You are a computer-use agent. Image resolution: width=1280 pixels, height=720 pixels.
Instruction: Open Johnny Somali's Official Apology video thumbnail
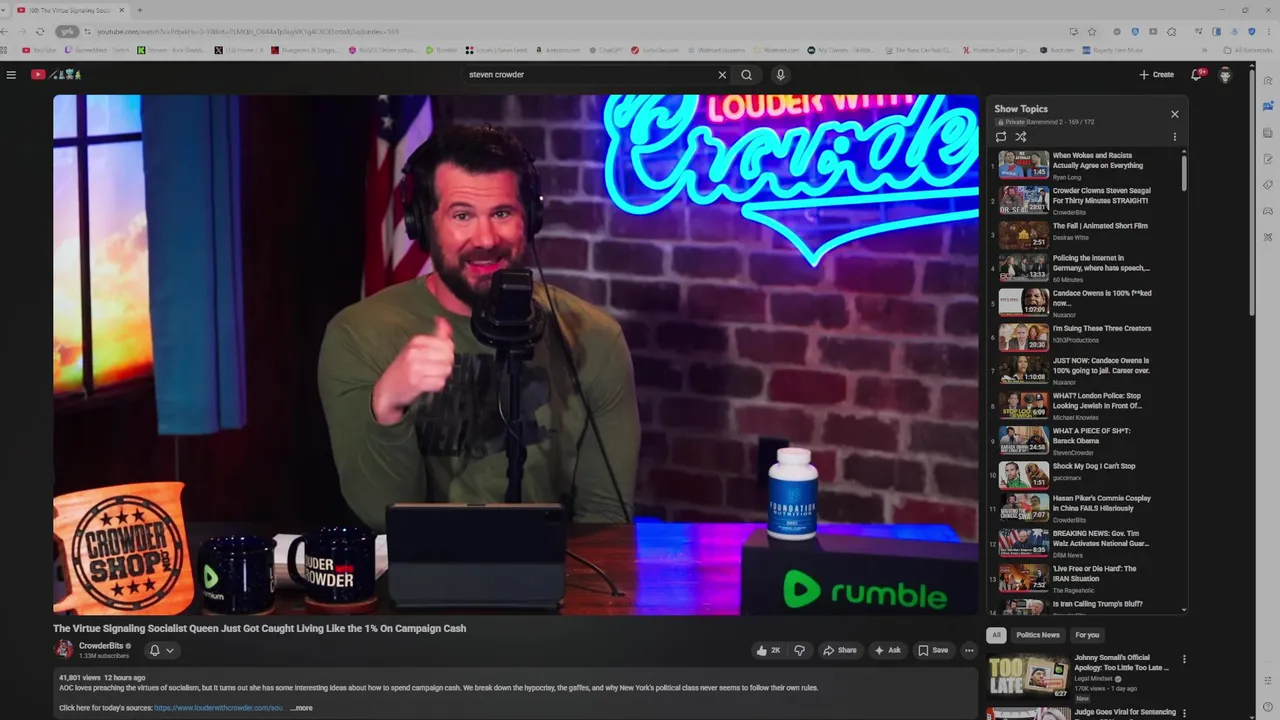(x=1028, y=676)
